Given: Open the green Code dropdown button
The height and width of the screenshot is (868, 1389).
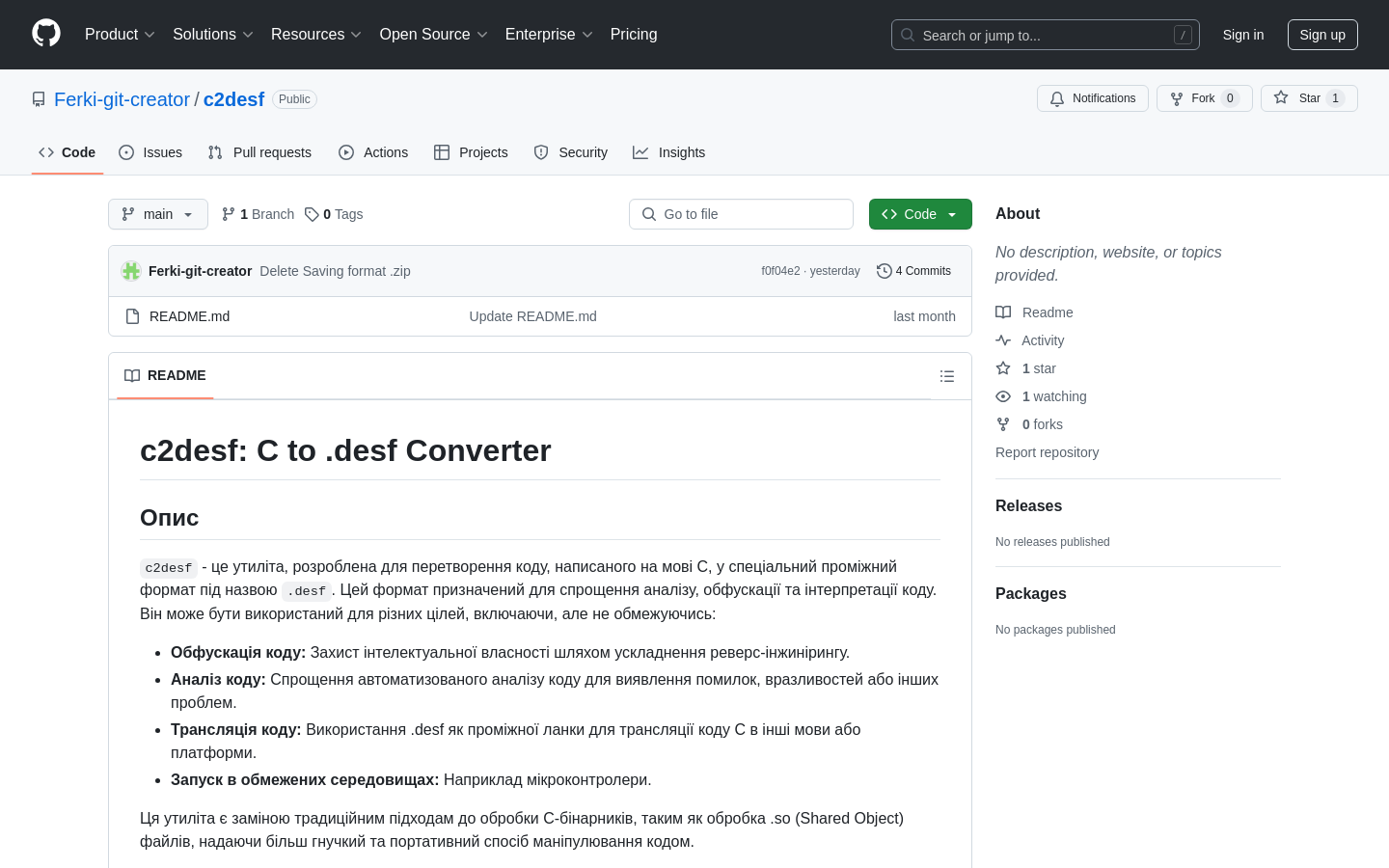Looking at the screenshot, I should 920,214.
